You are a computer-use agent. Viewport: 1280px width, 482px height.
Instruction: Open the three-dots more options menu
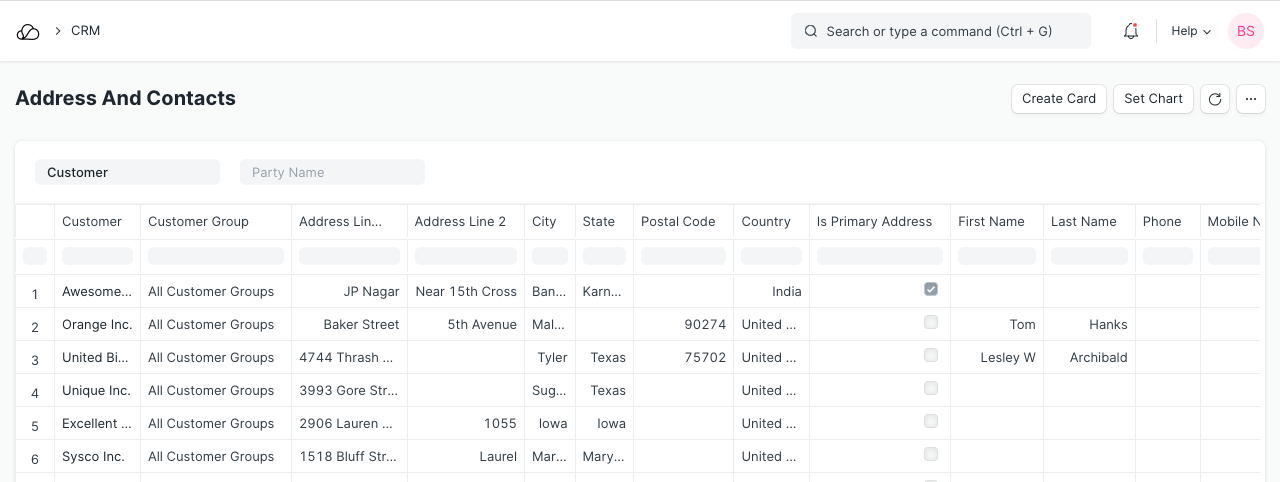(x=1251, y=99)
